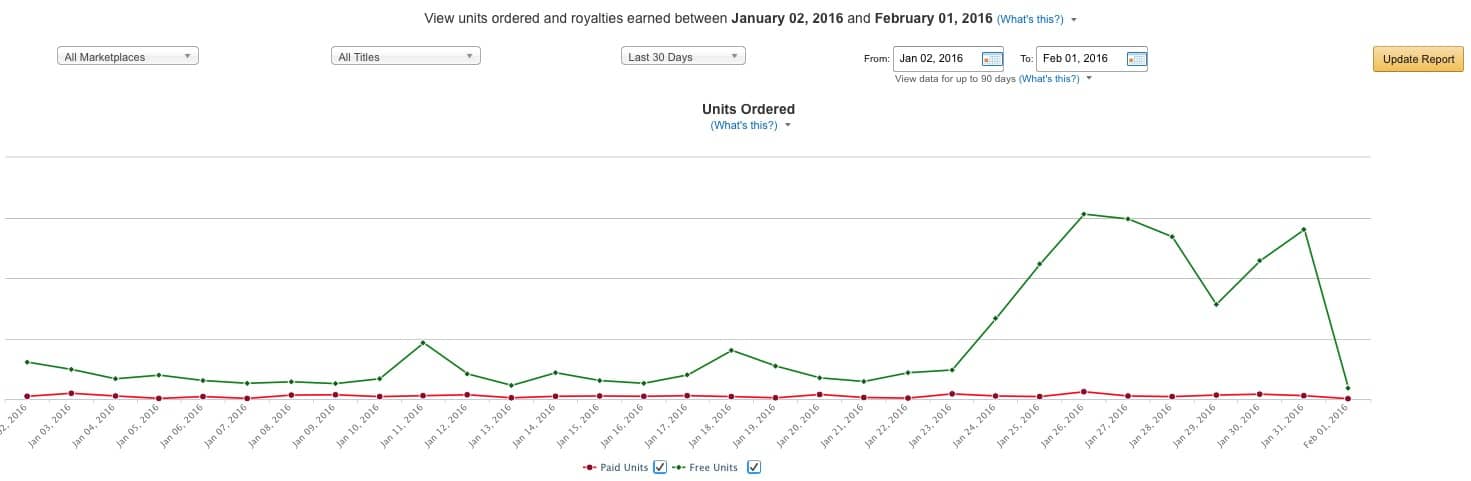1471x481 pixels.
Task: Click the red Paid Units legend marker
Action: point(590,467)
